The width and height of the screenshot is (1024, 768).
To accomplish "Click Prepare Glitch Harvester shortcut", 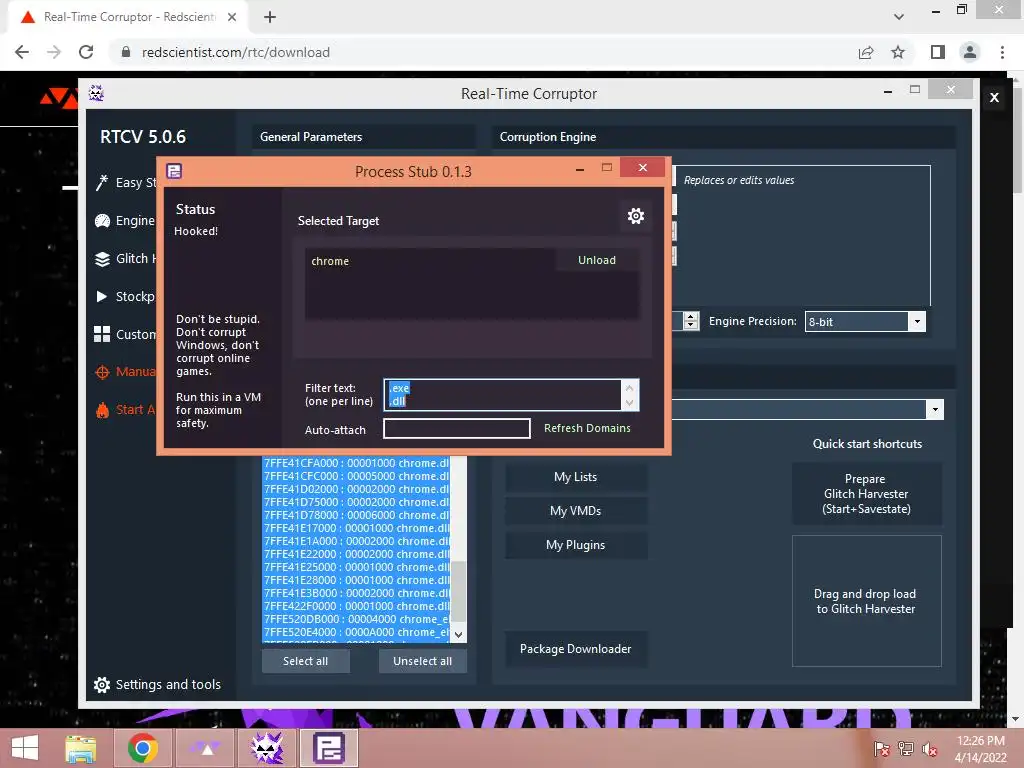I will [866, 494].
